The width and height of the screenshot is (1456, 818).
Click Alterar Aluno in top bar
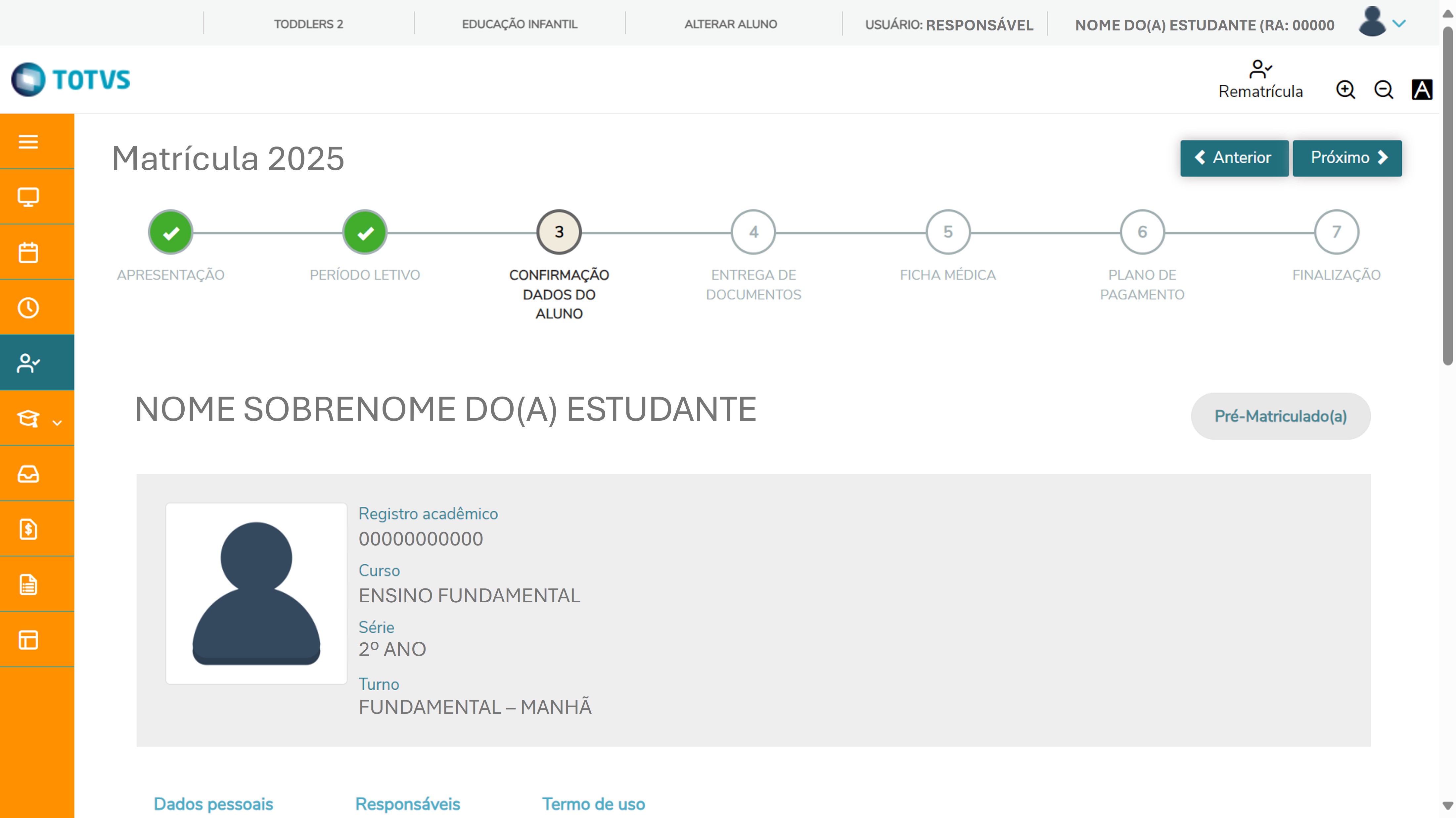click(730, 24)
